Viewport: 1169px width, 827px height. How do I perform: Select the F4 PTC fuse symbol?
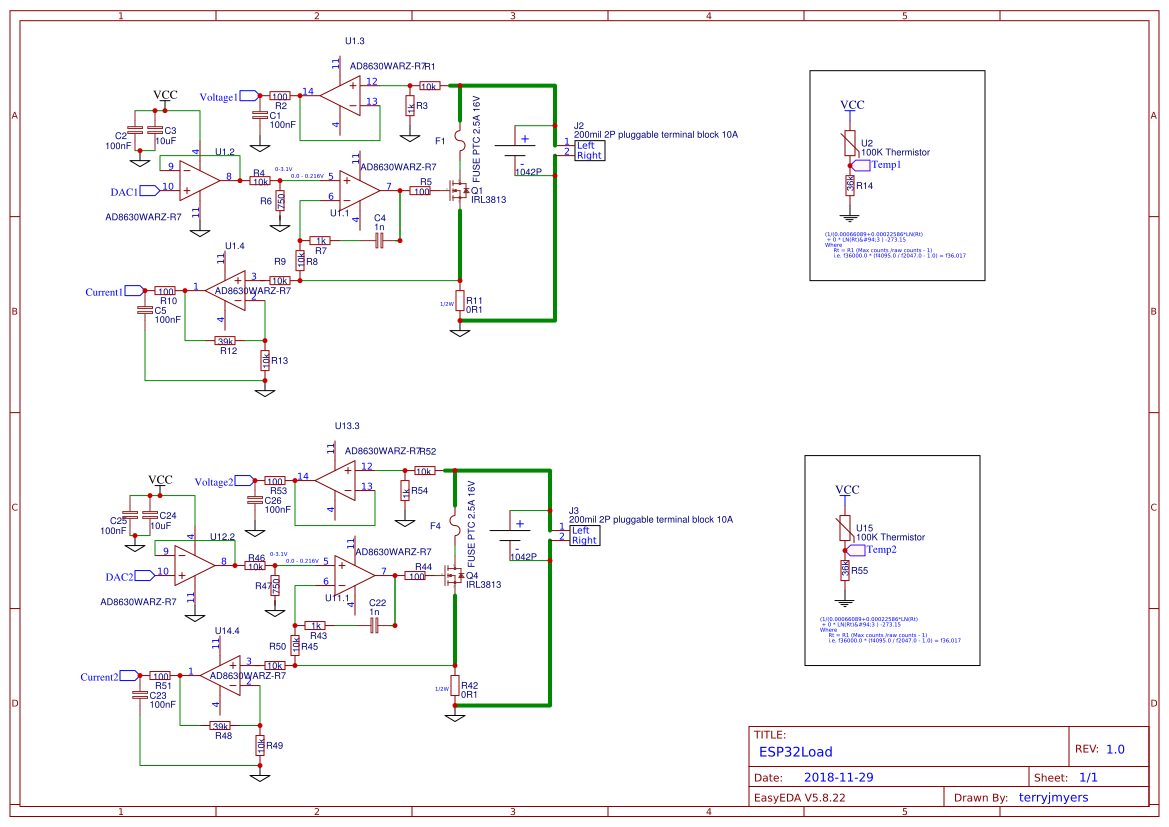coord(455,525)
